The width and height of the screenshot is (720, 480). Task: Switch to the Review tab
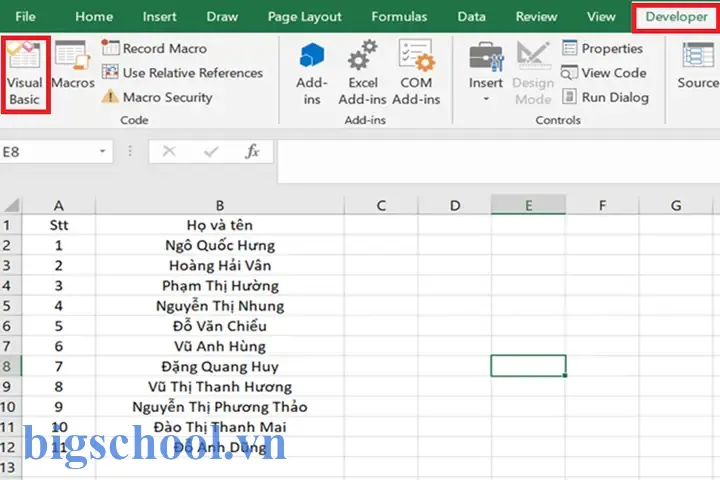click(536, 17)
